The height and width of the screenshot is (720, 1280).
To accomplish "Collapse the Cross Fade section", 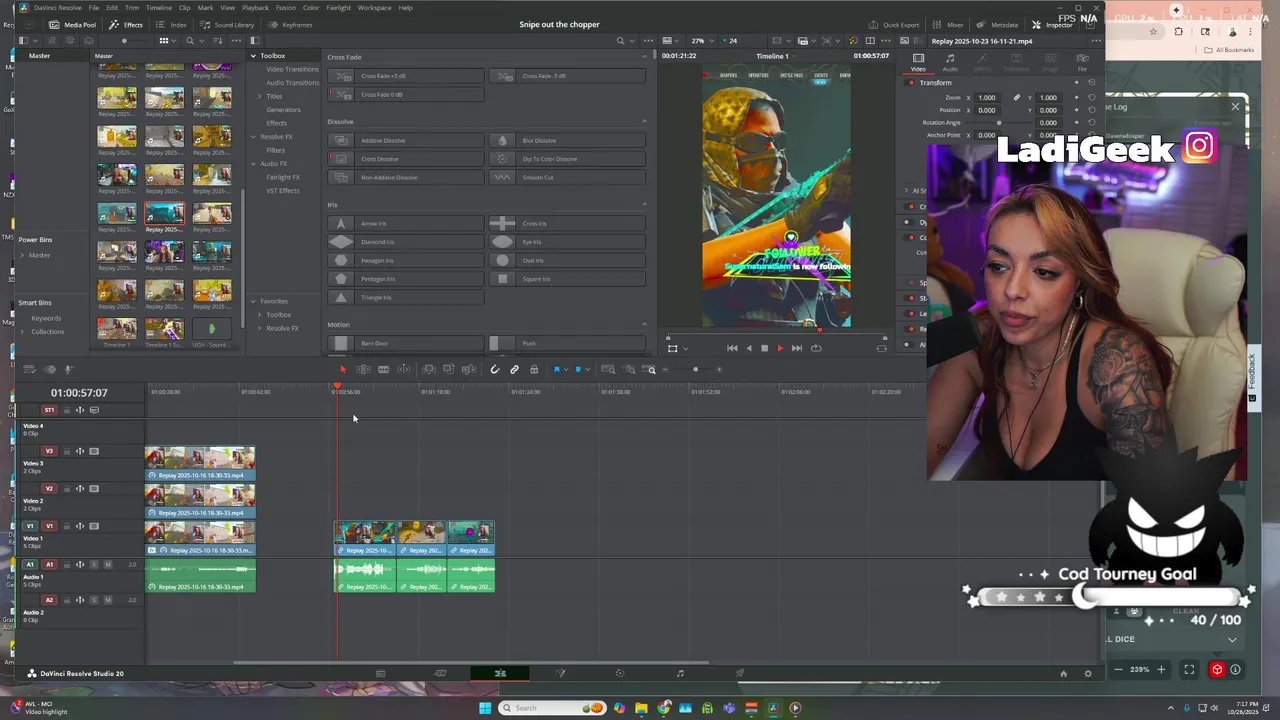I will pos(644,57).
